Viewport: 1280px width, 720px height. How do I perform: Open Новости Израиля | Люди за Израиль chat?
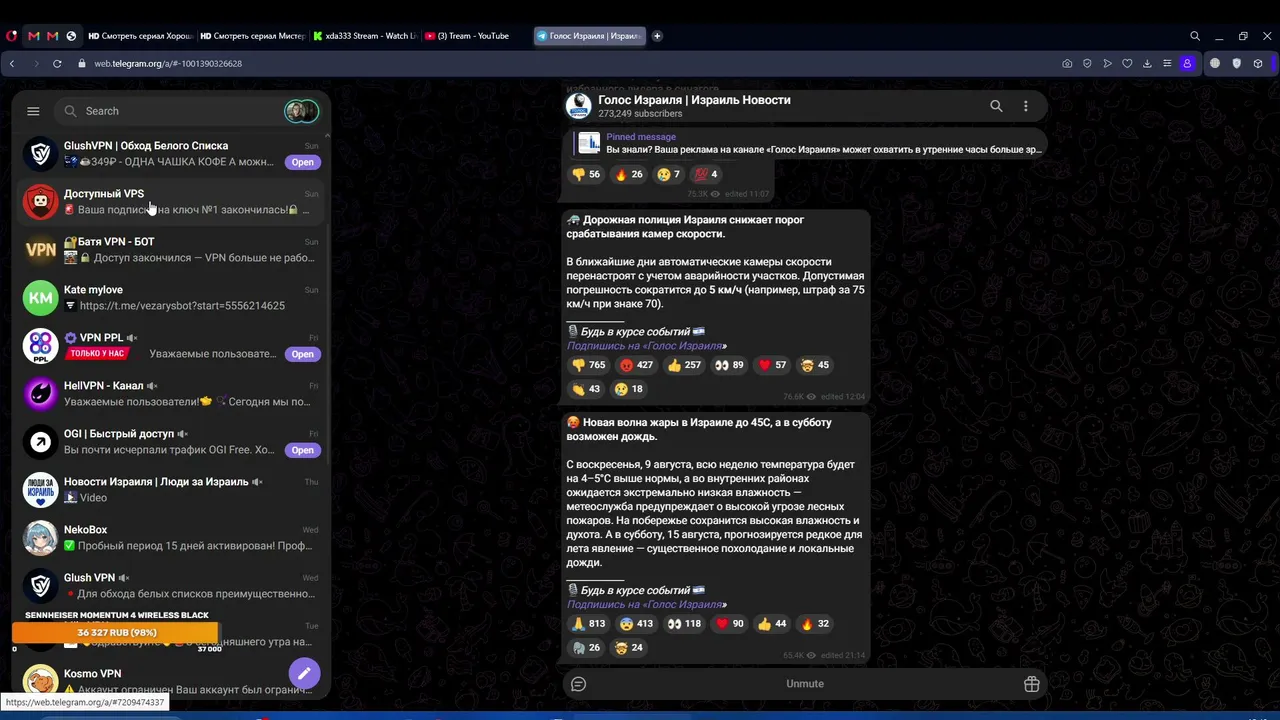click(x=171, y=490)
